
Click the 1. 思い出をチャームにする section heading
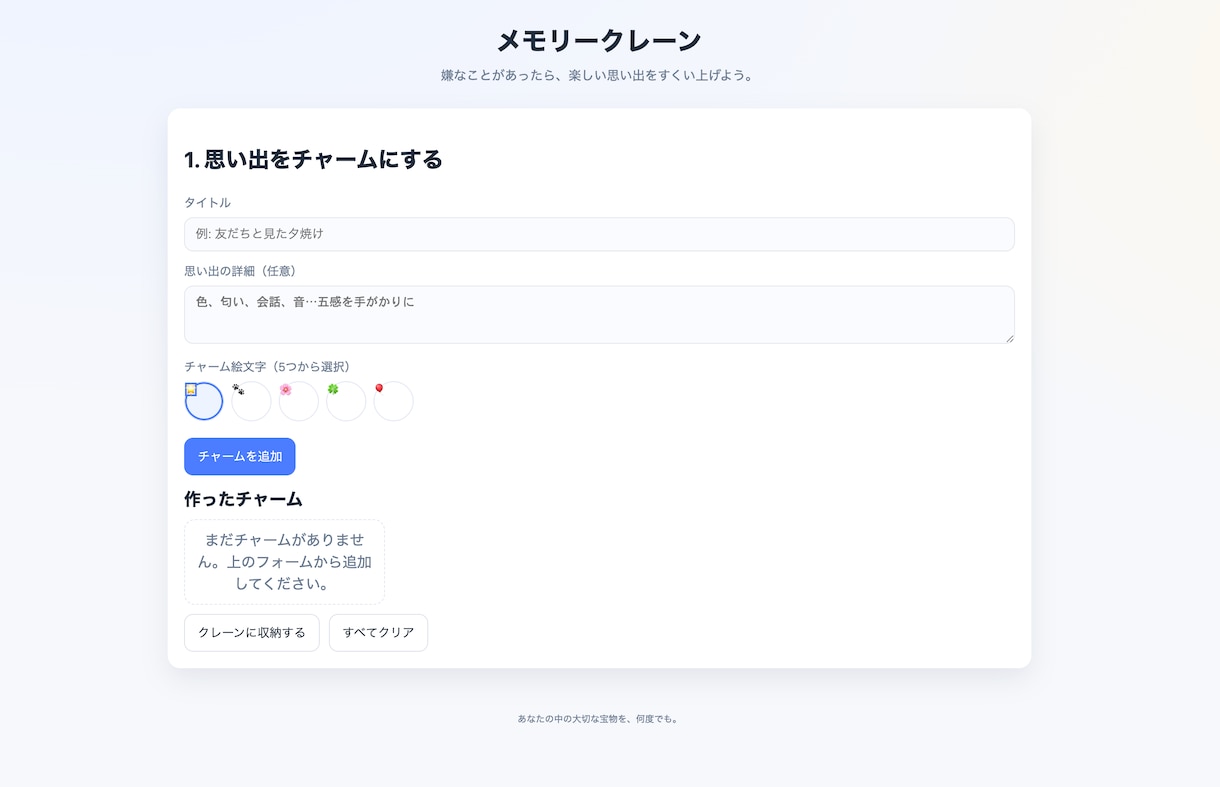coord(313,159)
